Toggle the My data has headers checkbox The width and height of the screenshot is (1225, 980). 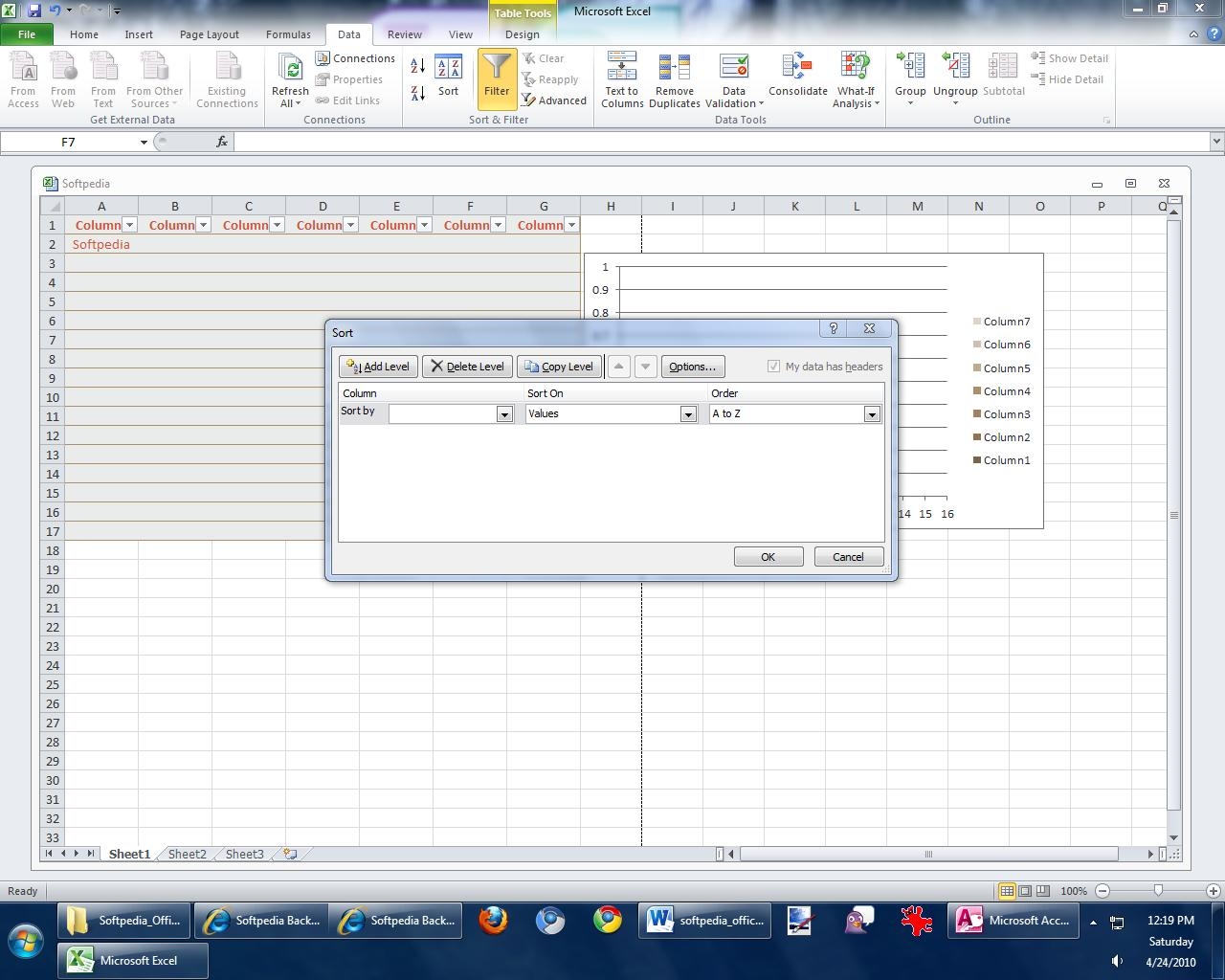pyautogui.click(x=774, y=367)
